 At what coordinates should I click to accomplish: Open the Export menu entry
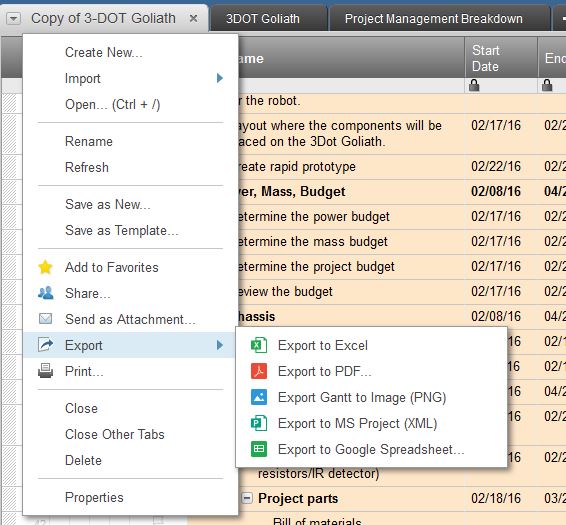click(x=84, y=346)
